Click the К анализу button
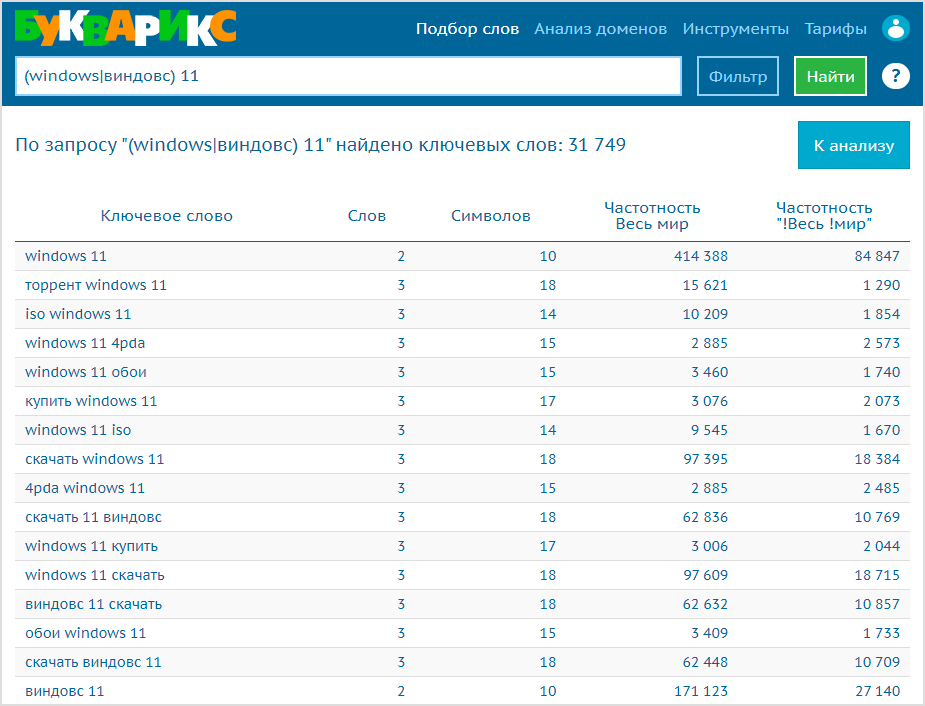Image resolution: width=925 pixels, height=706 pixels. coord(854,145)
